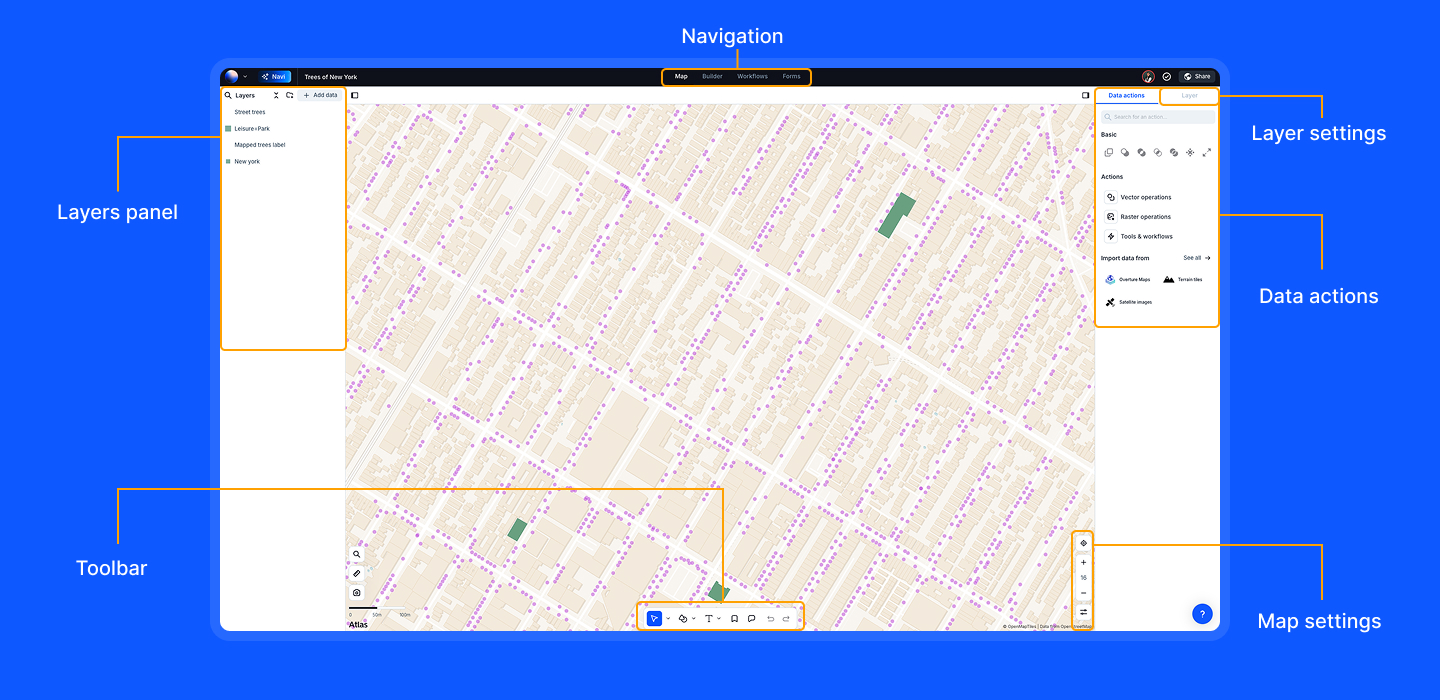1440x700 pixels.
Task: Click the Search for an action field
Action: [1160, 117]
